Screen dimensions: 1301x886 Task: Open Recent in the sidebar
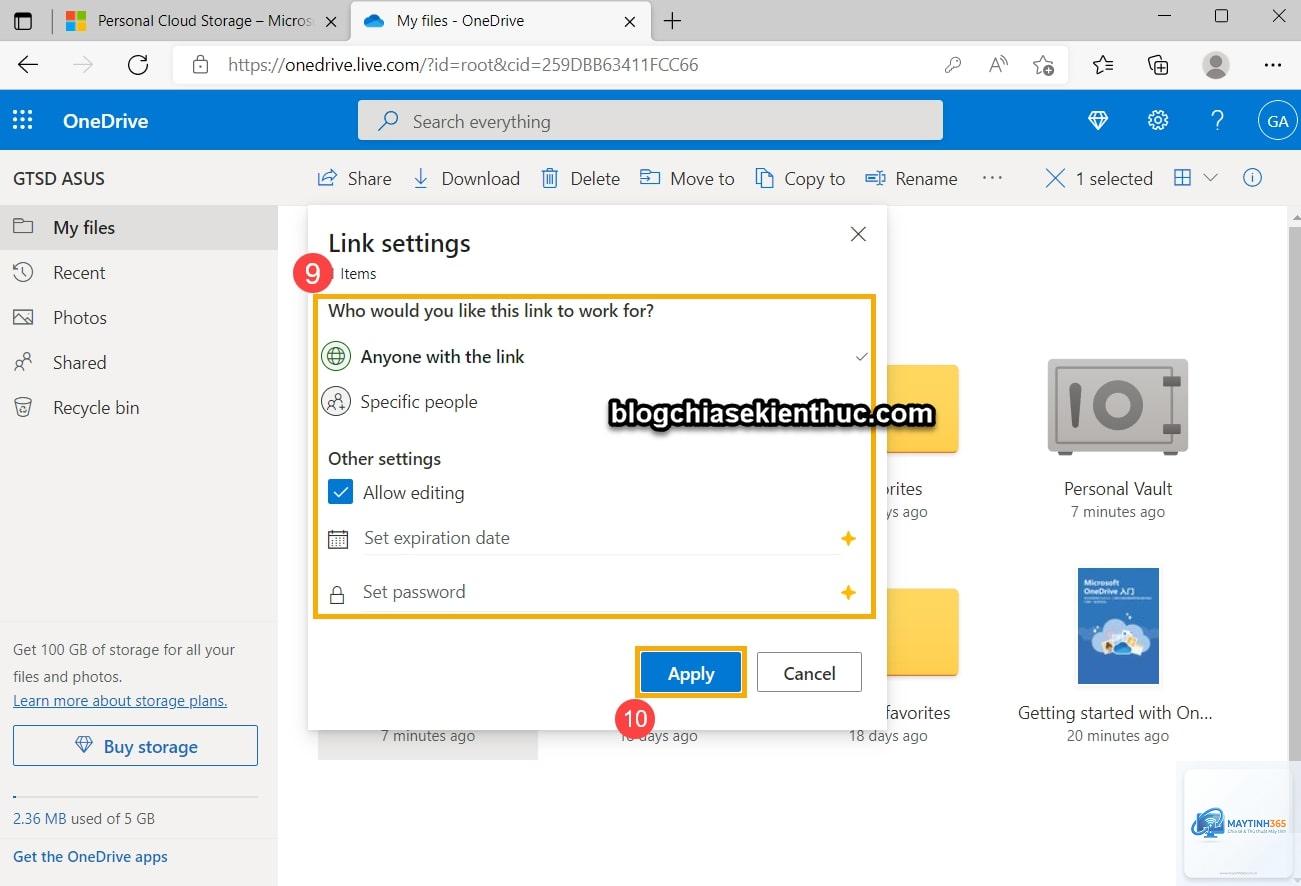pos(139,272)
